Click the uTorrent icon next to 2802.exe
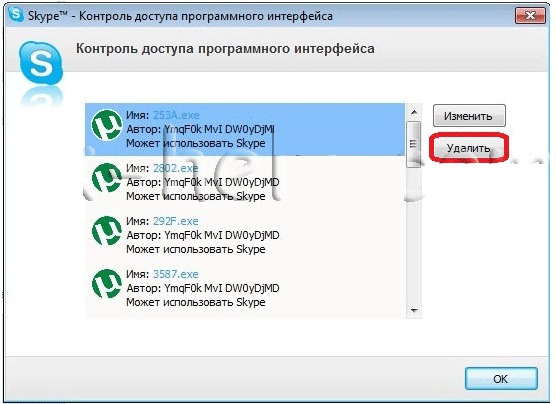 coord(106,178)
